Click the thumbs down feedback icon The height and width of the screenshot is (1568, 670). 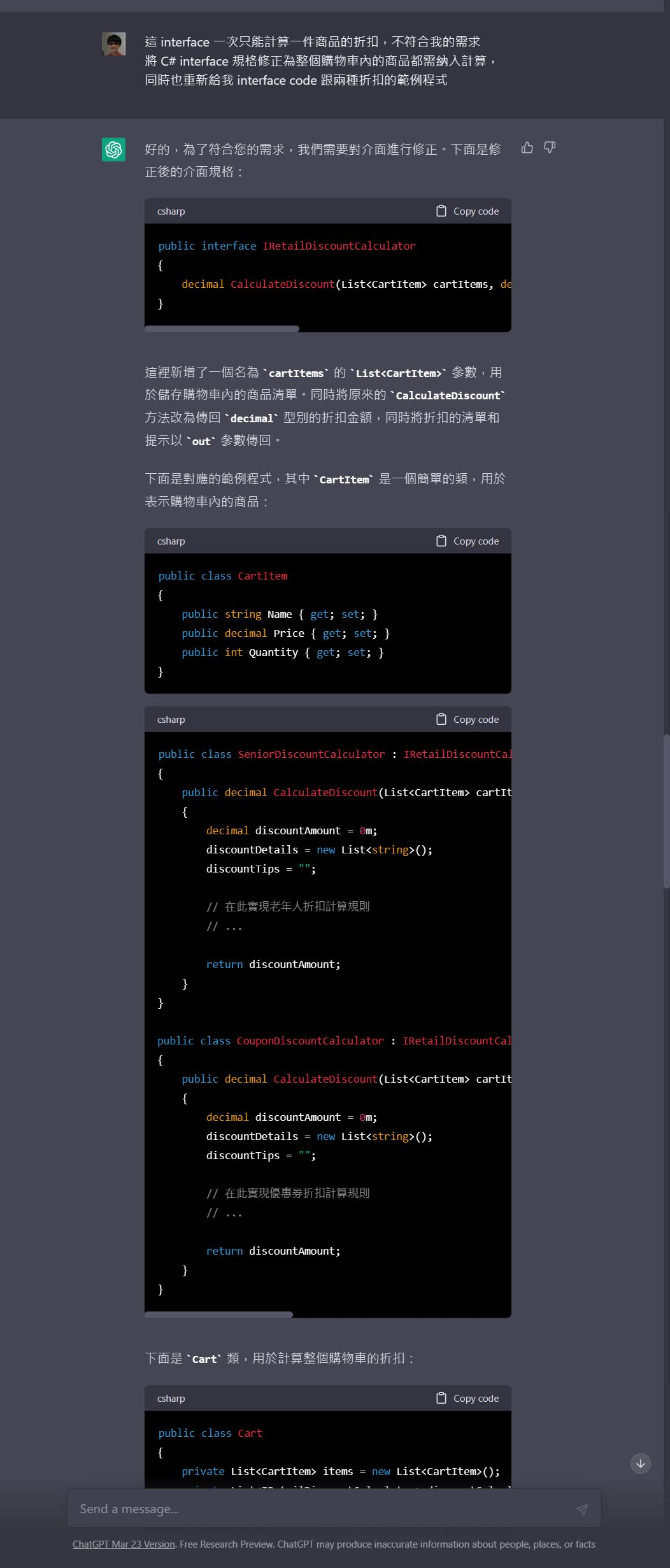[x=550, y=148]
